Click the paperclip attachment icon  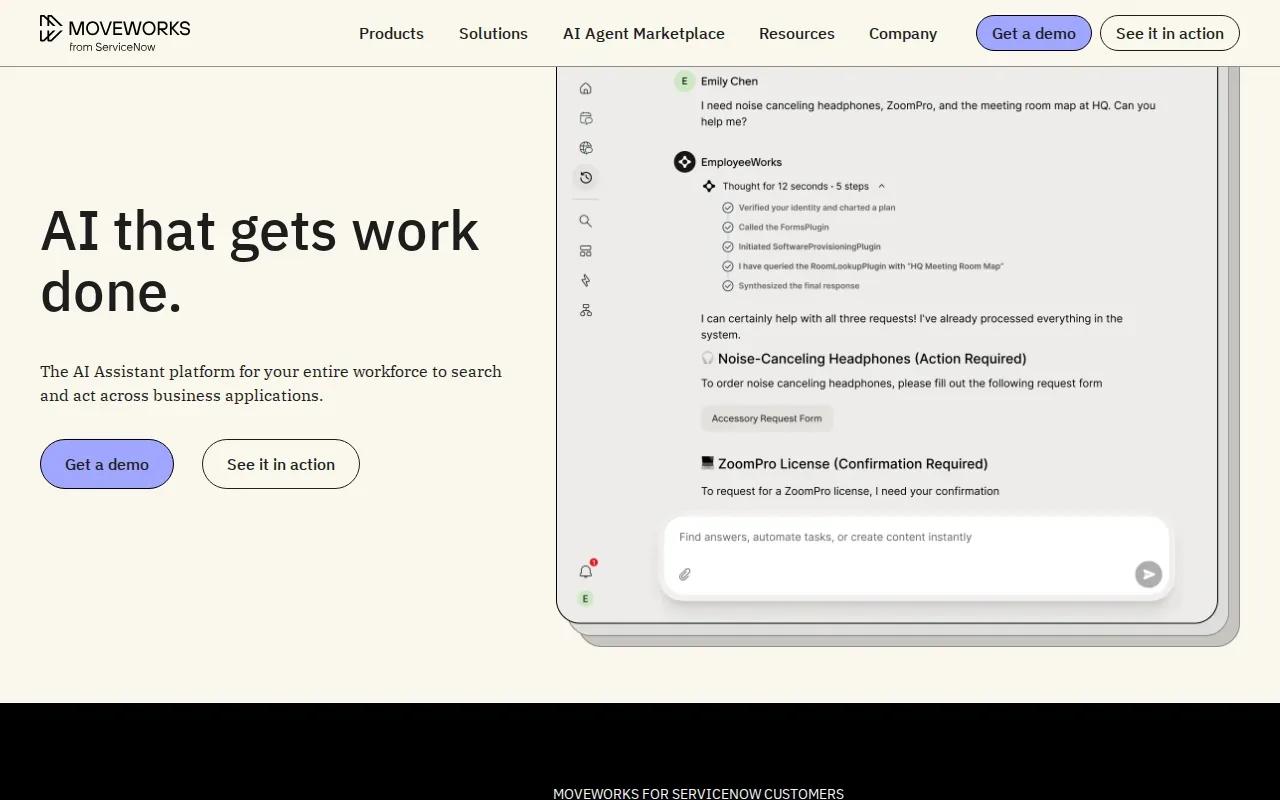click(685, 574)
